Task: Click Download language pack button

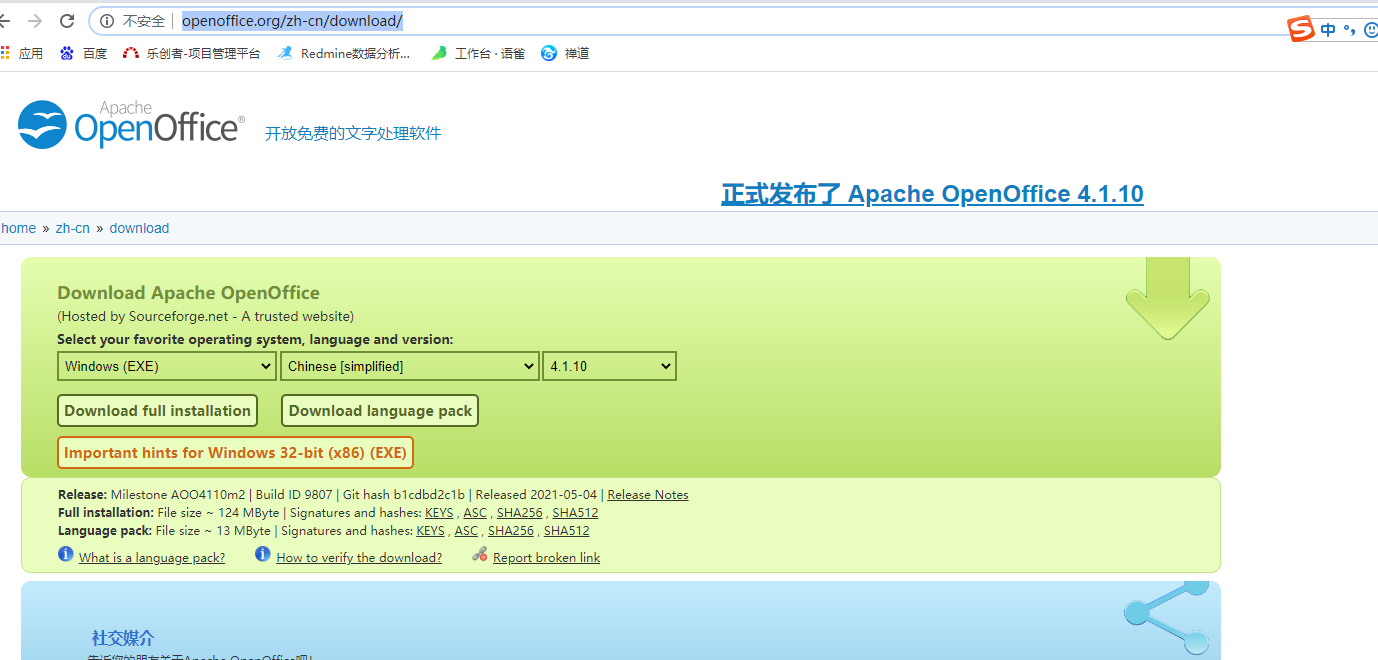Action: (x=380, y=411)
